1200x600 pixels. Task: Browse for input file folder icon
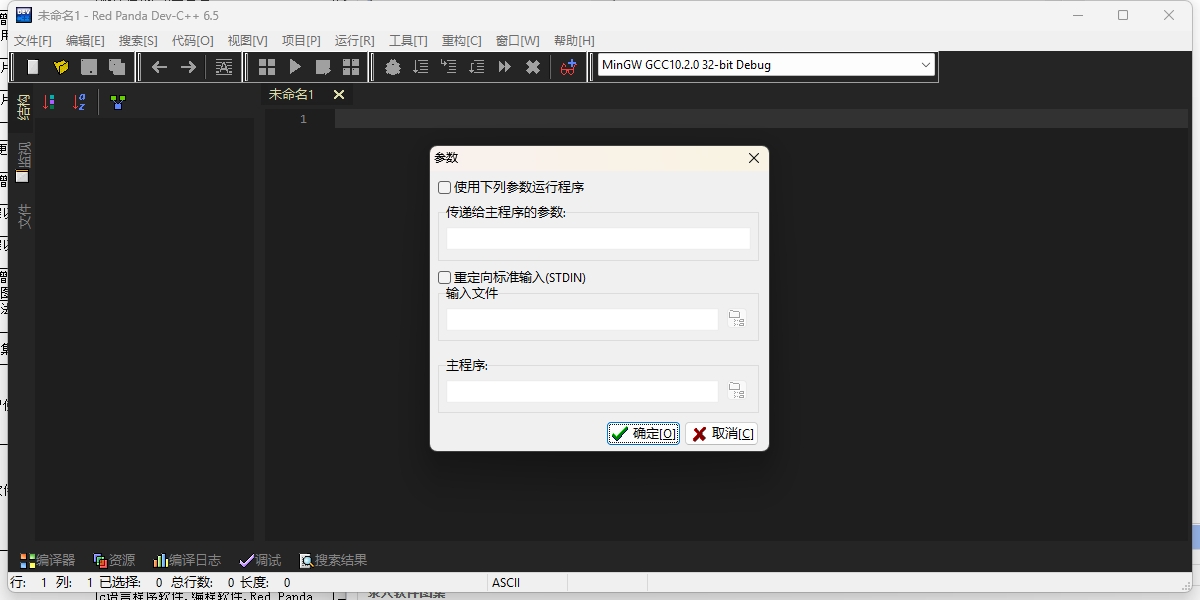point(737,319)
